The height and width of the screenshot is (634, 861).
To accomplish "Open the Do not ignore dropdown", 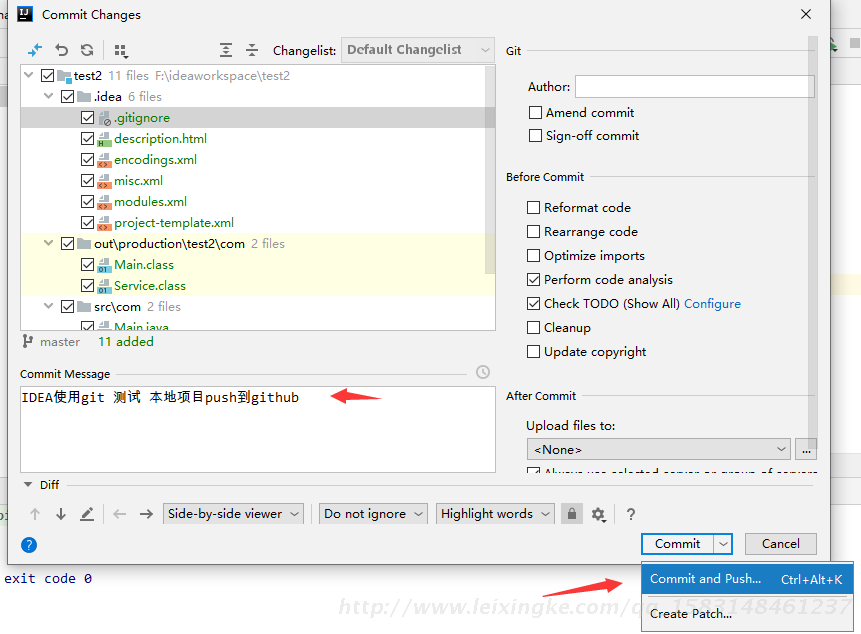I will (373, 514).
